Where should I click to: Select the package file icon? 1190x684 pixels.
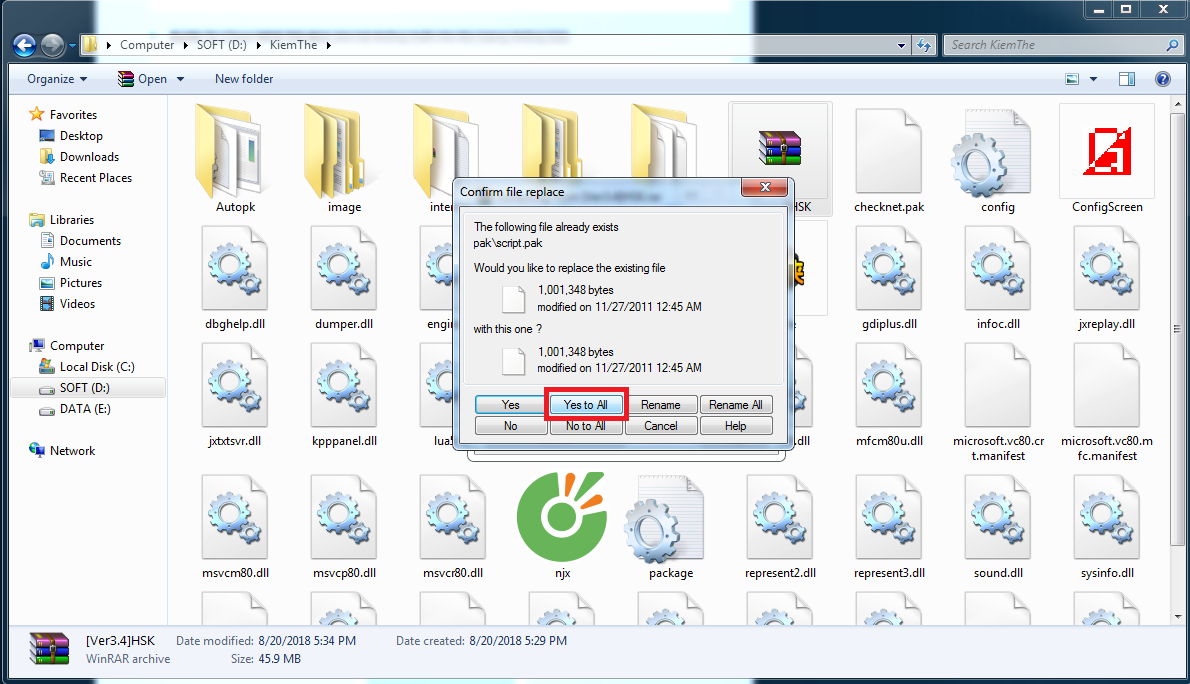click(x=670, y=517)
